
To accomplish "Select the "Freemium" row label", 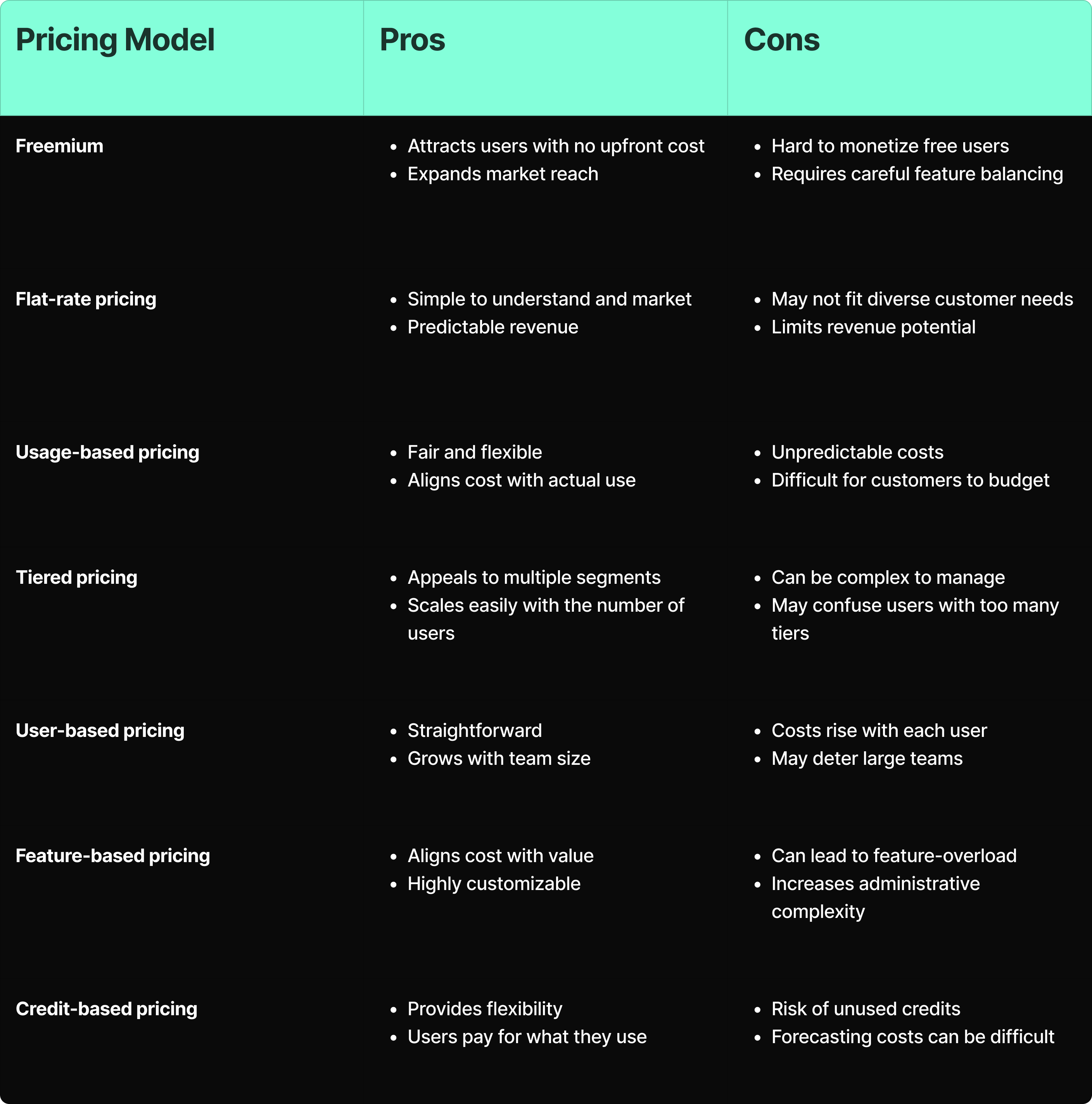I will (x=59, y=146).
